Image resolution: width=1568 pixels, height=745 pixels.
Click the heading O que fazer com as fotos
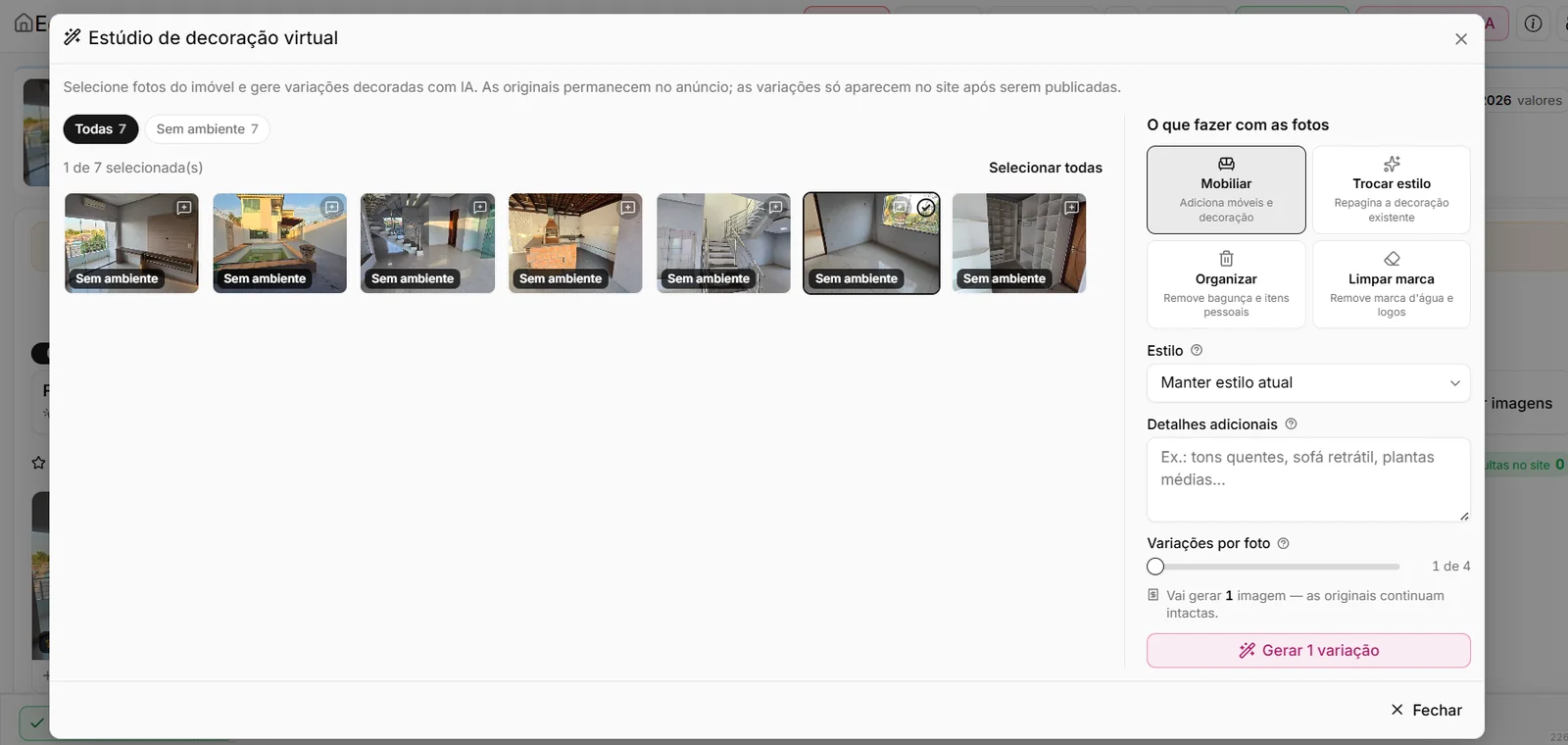coord(1238,124)
